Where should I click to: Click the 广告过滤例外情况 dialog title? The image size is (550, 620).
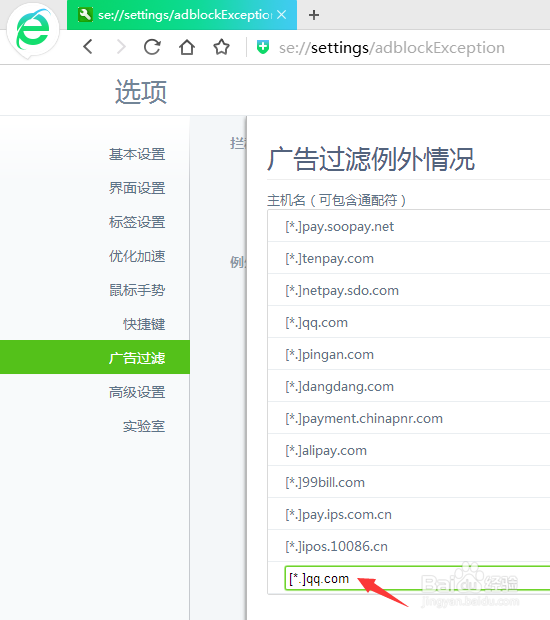[x=371, y=159]
